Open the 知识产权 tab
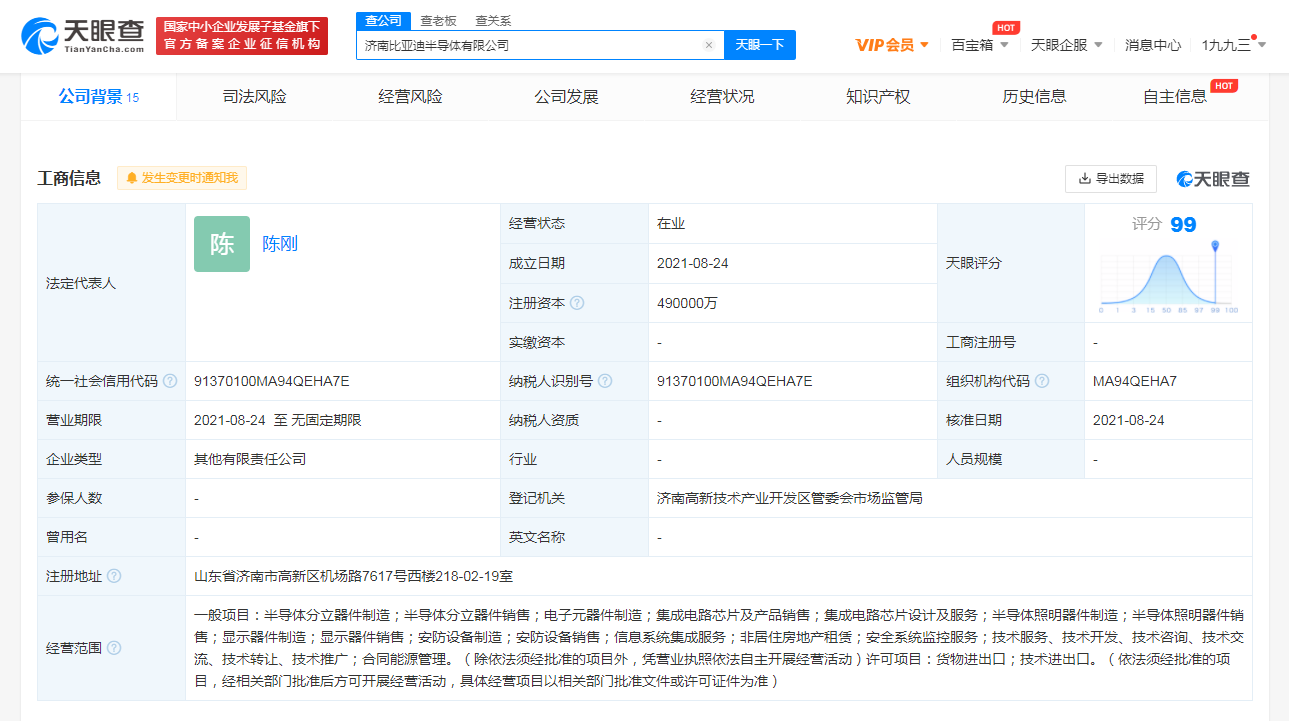 click(878, 97)
